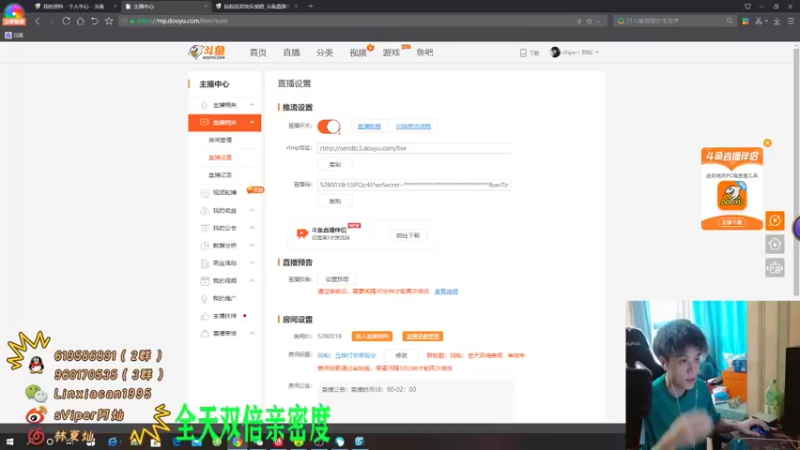The height and width of the screenshot is (450, 800).
Task: Click the 设置预告 button
Action: click(x=337, y=279)
